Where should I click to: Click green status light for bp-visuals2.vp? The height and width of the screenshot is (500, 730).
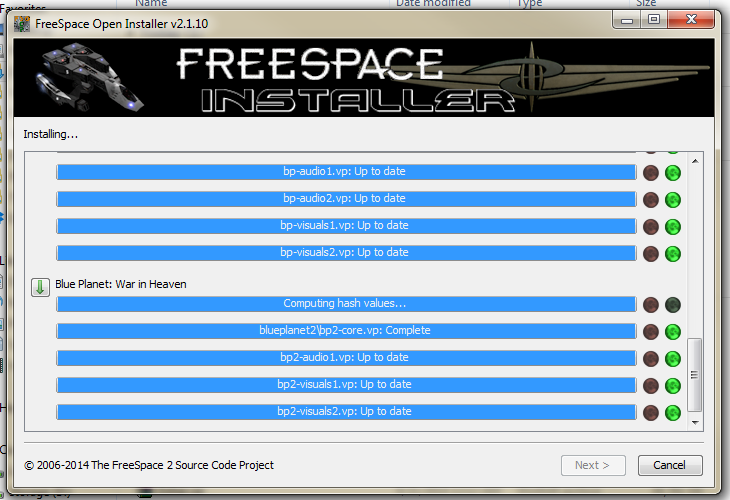click(x=673, y=254)
